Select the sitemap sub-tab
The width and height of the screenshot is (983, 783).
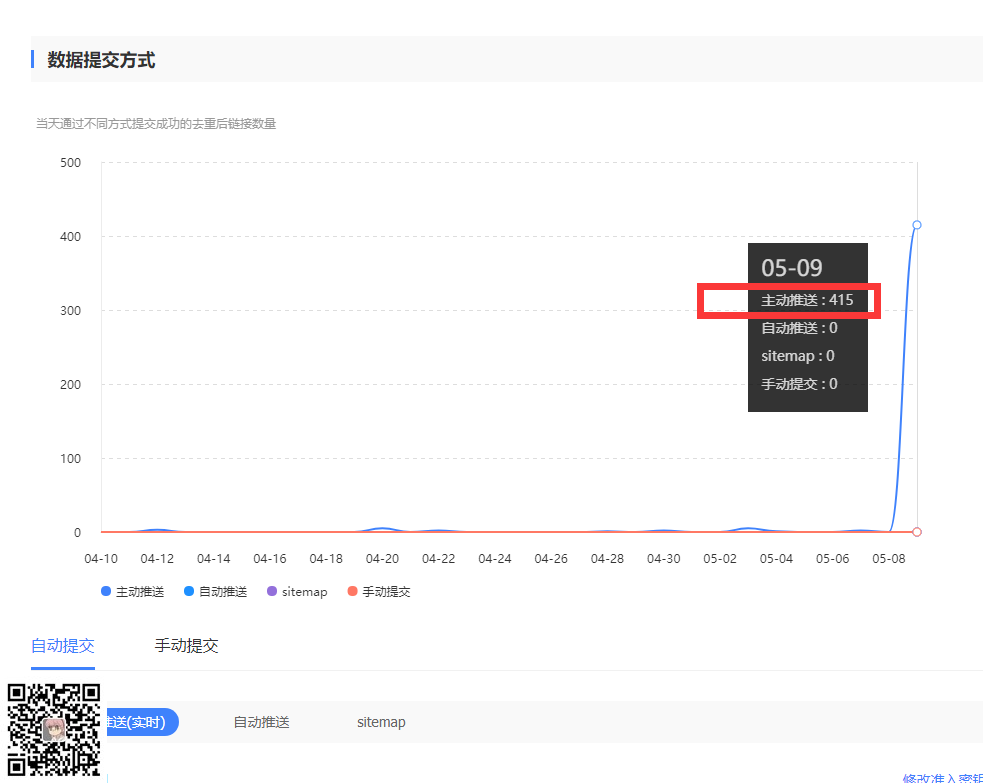[x=381, y=721]
